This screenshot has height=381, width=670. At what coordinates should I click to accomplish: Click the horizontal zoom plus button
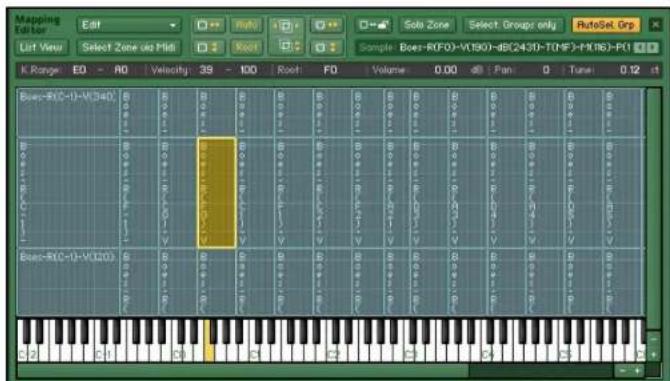click(x=637, y=370)
